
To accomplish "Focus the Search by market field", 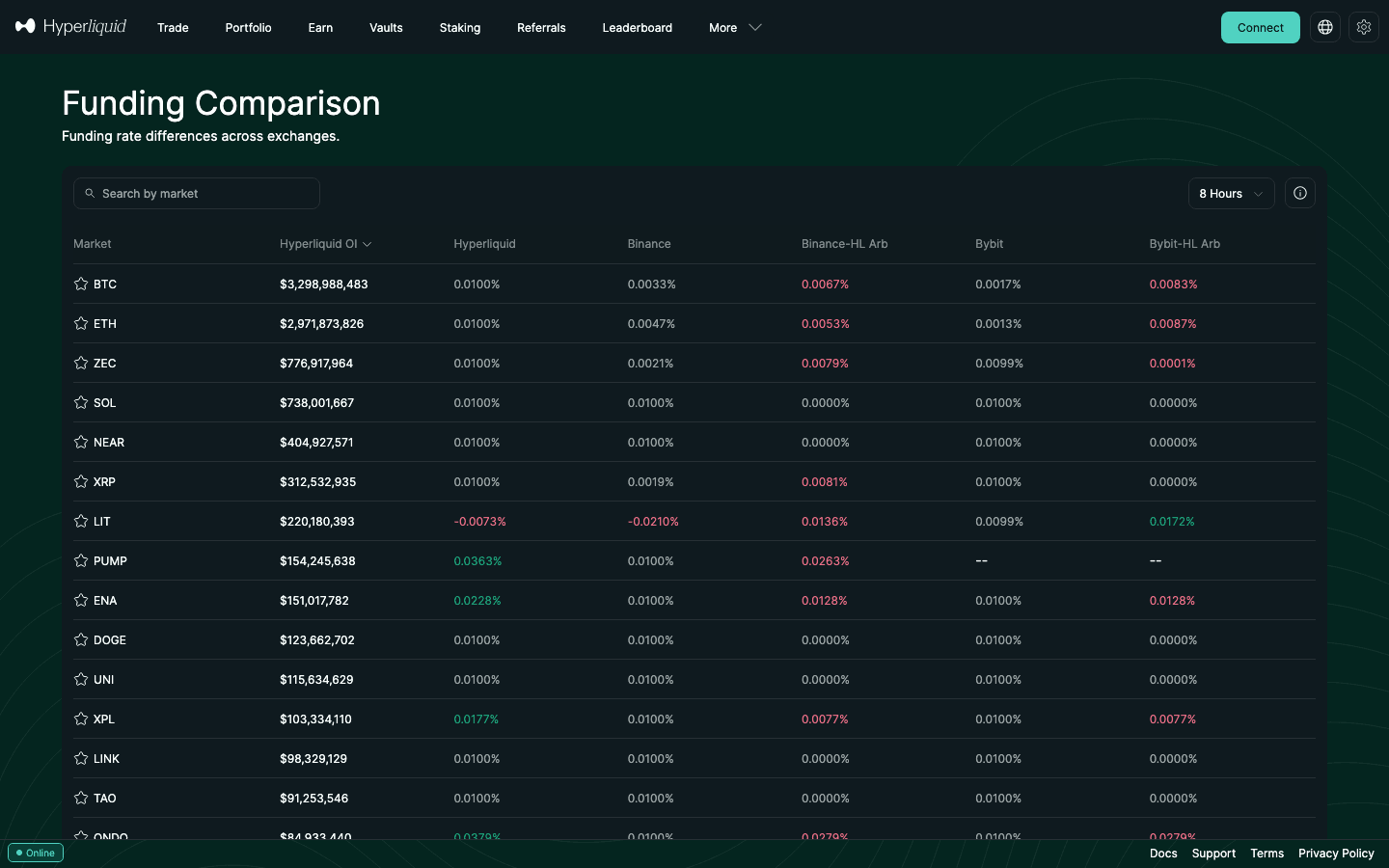I will point(197,193).
